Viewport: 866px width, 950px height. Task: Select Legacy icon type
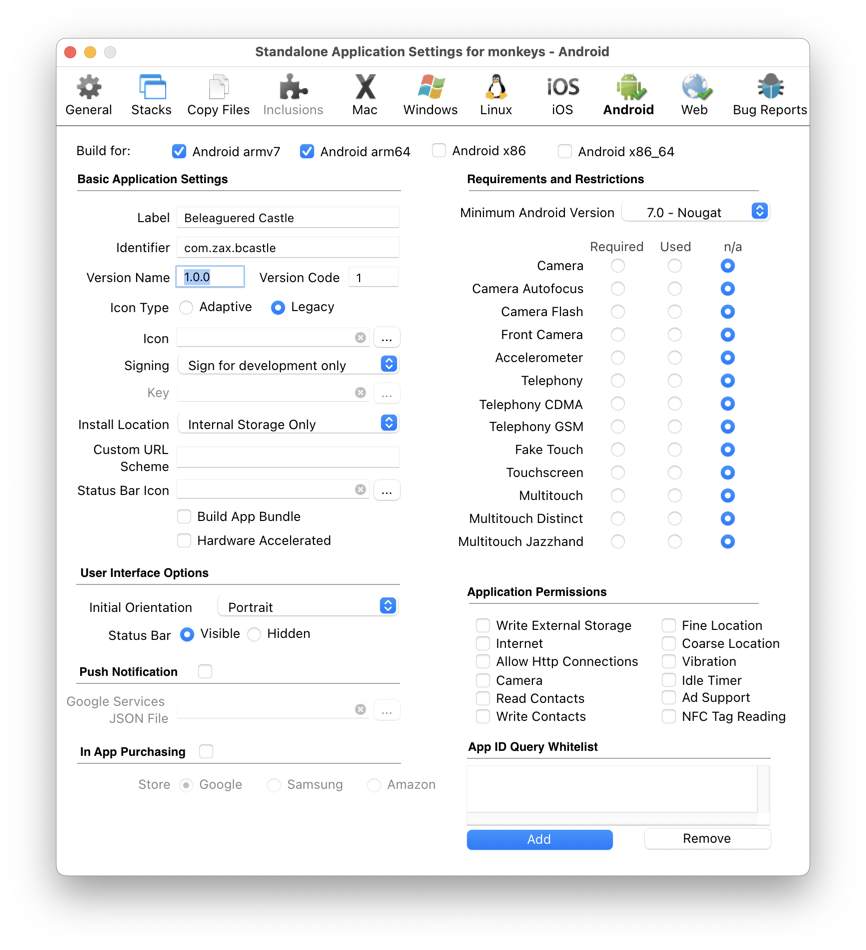point(278,308)
